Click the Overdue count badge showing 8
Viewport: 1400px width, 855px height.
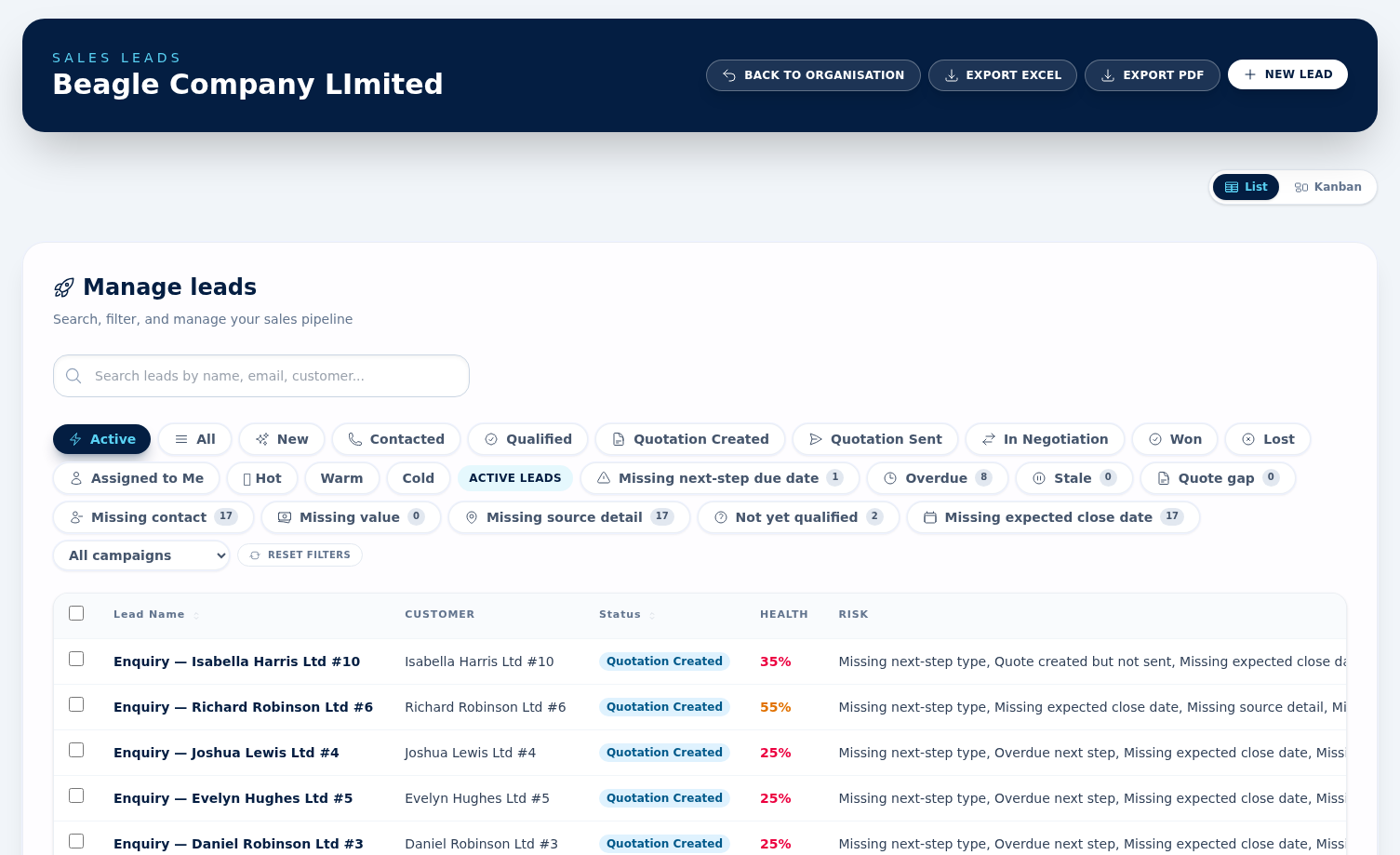point(983,477)
